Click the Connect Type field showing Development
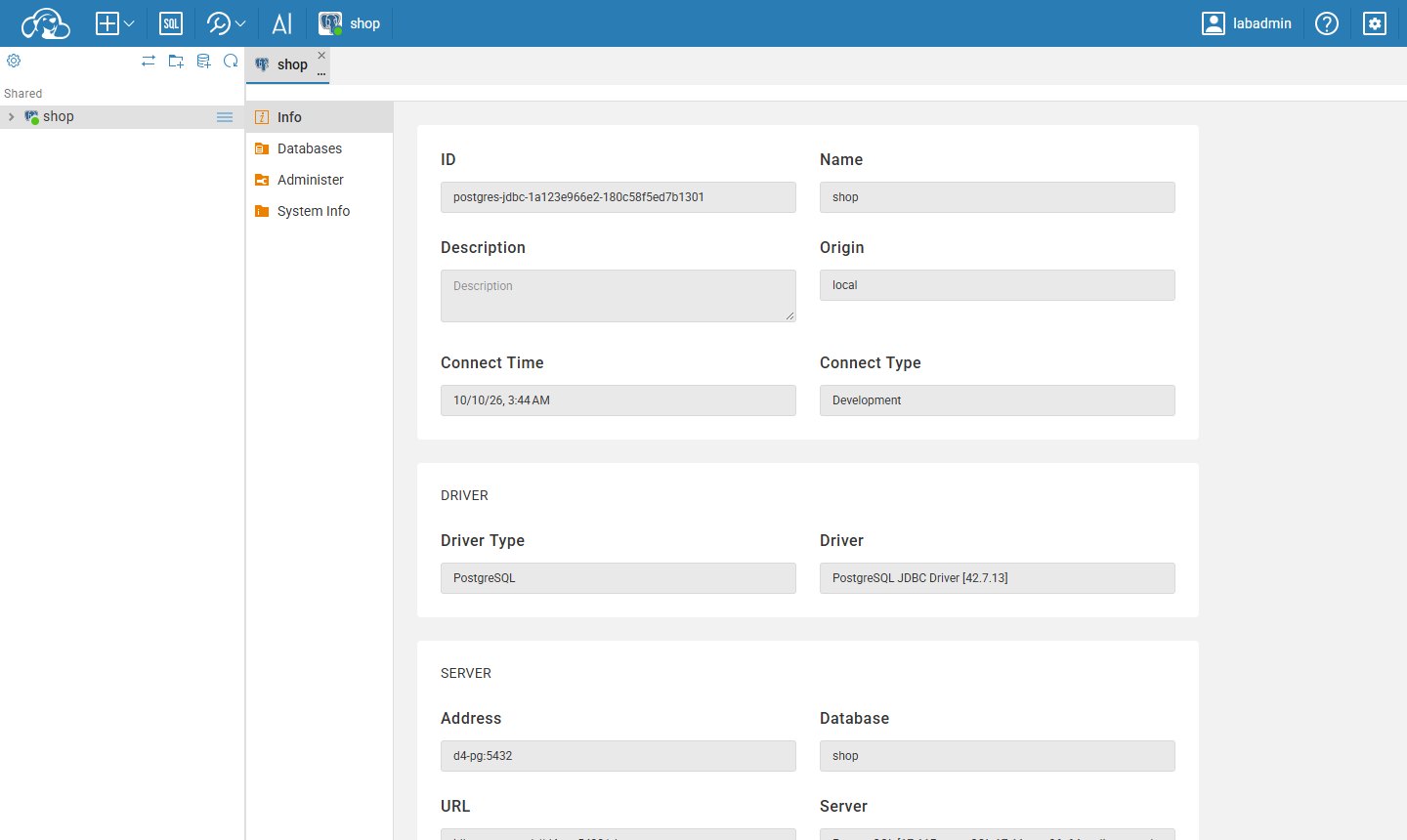 pos(998,400)
